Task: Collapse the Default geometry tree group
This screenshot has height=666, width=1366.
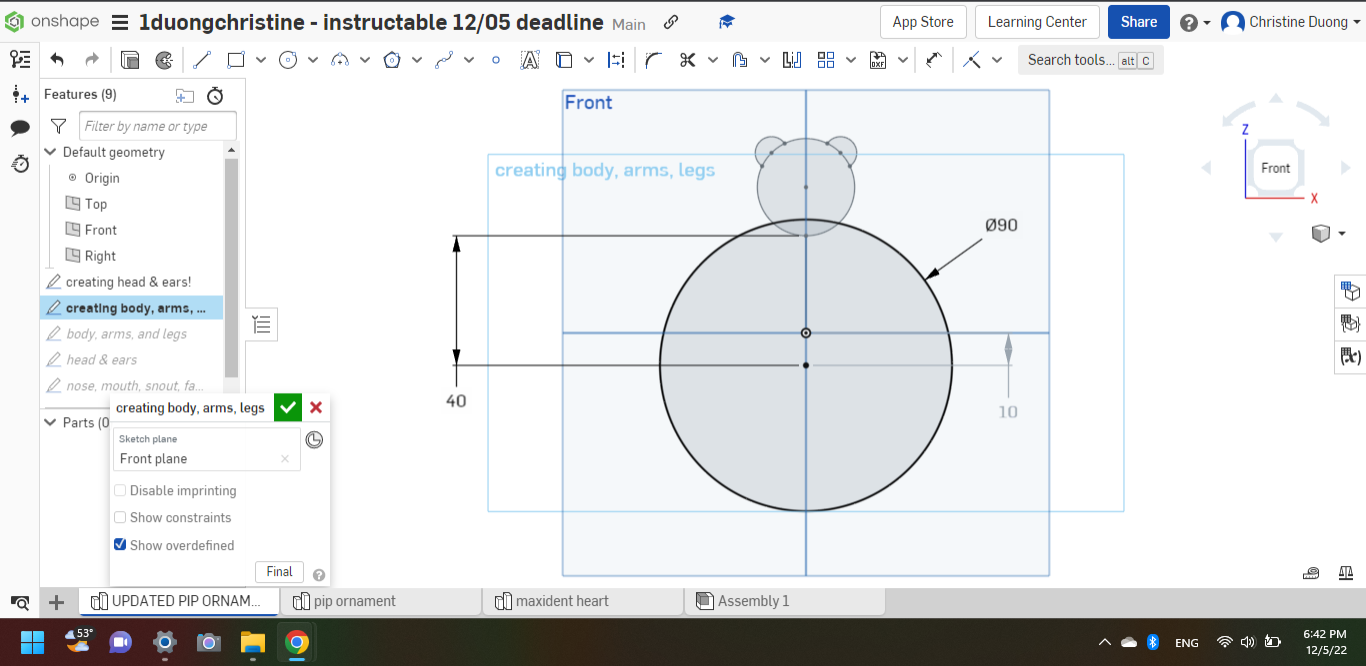Action: pos(50,152)
